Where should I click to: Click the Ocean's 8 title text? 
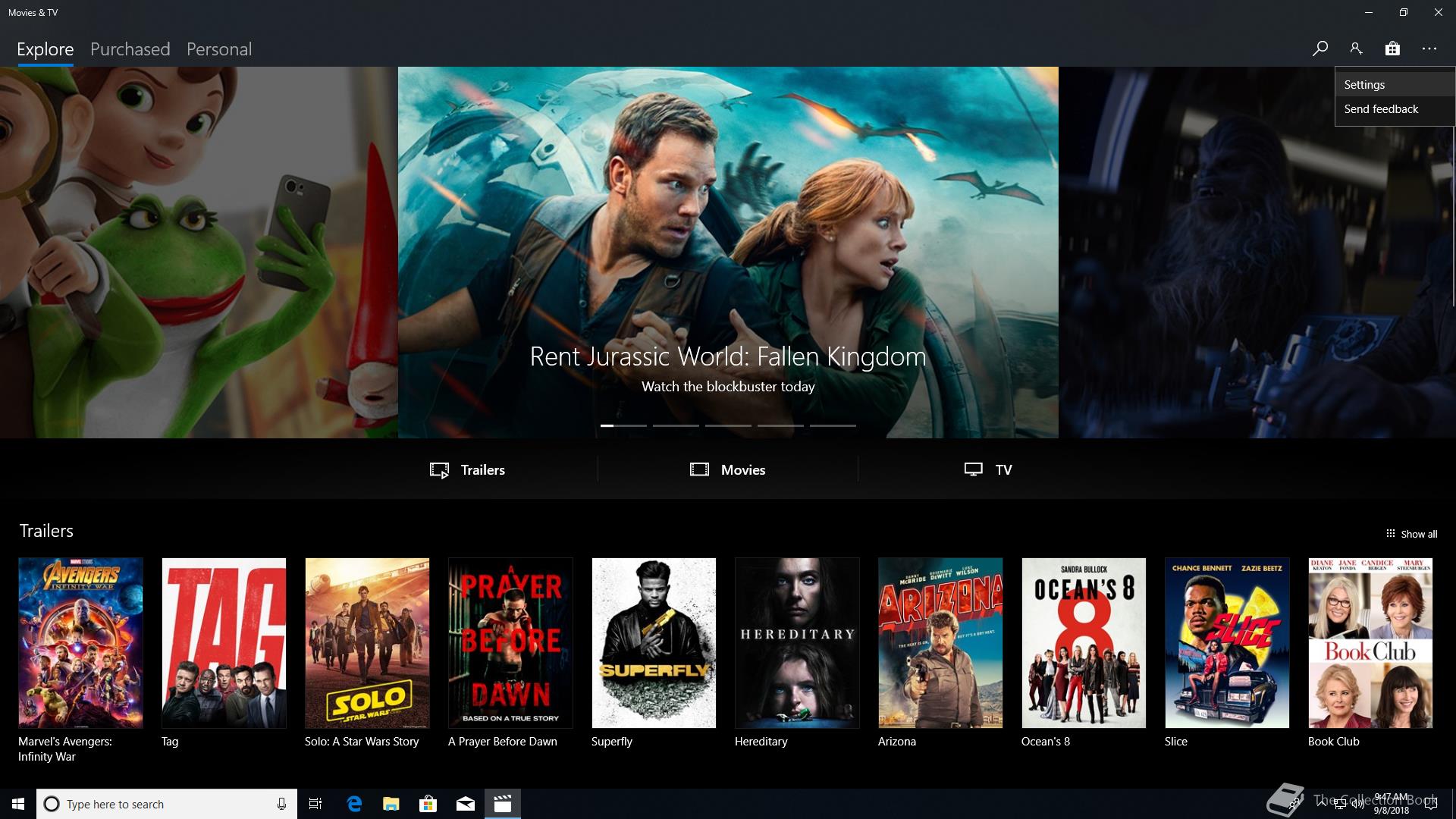(x=1046, y=742)
